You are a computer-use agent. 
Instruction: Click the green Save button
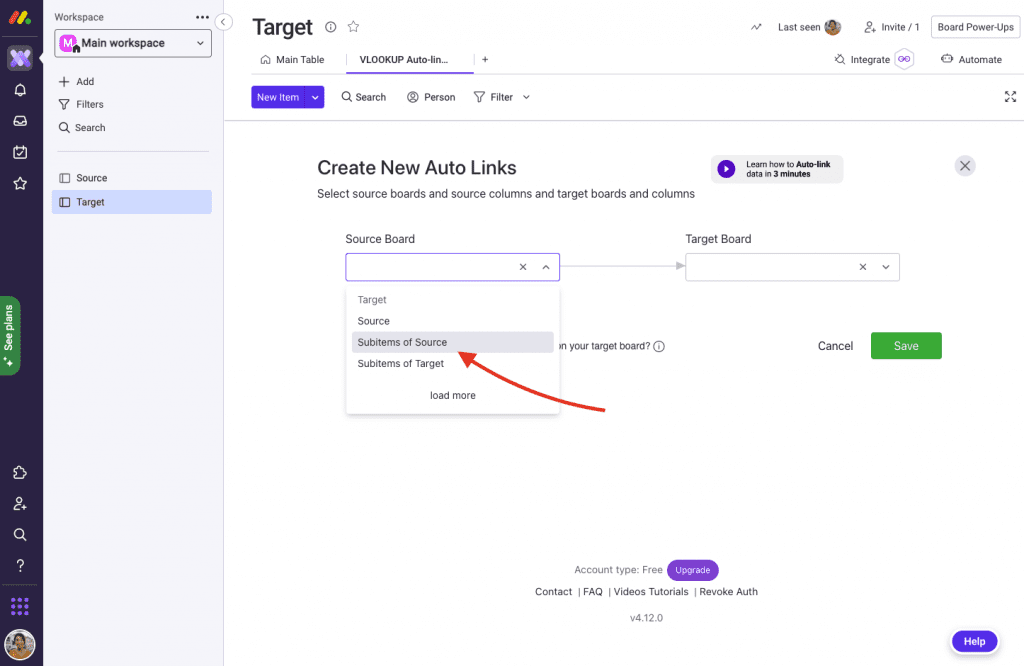click(x=906, y=346)
